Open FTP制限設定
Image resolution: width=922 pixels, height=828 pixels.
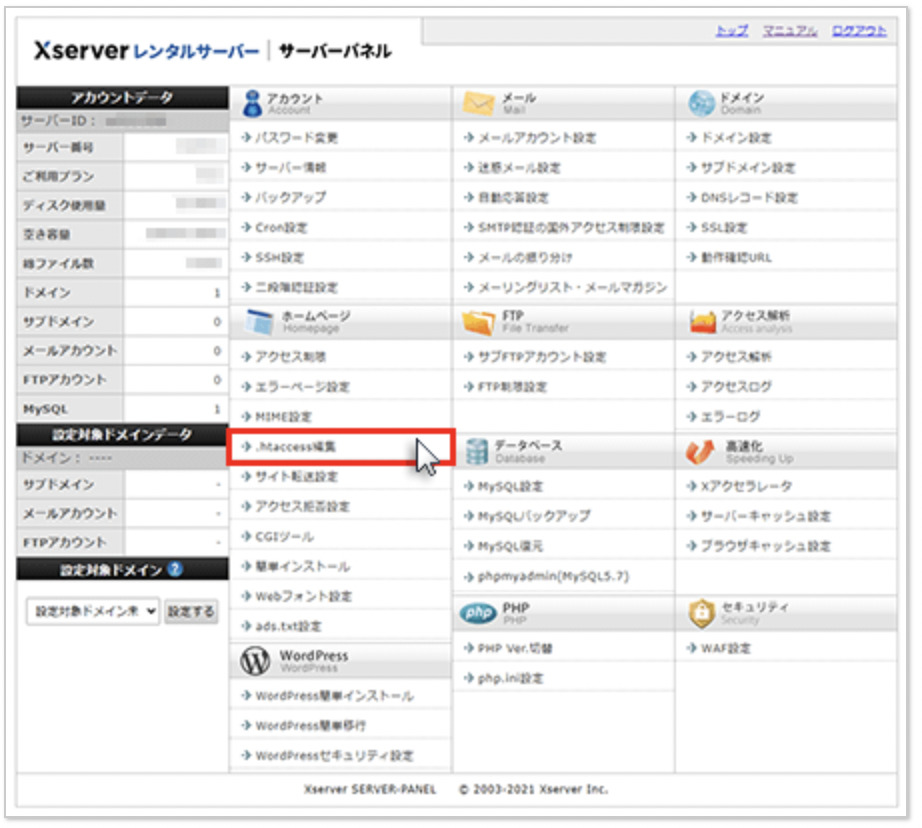click(512, 387)
